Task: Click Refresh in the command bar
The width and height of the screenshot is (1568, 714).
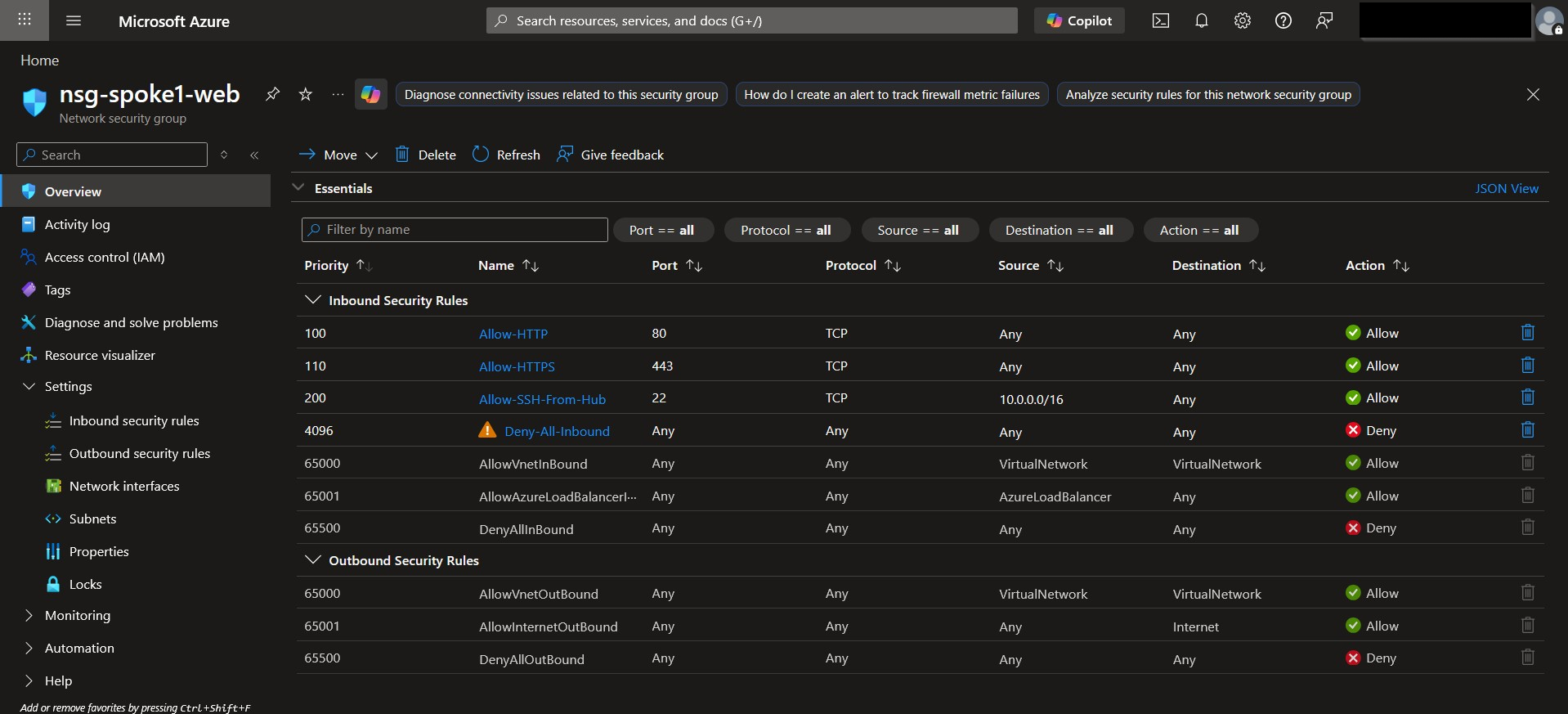Action: 507,155
